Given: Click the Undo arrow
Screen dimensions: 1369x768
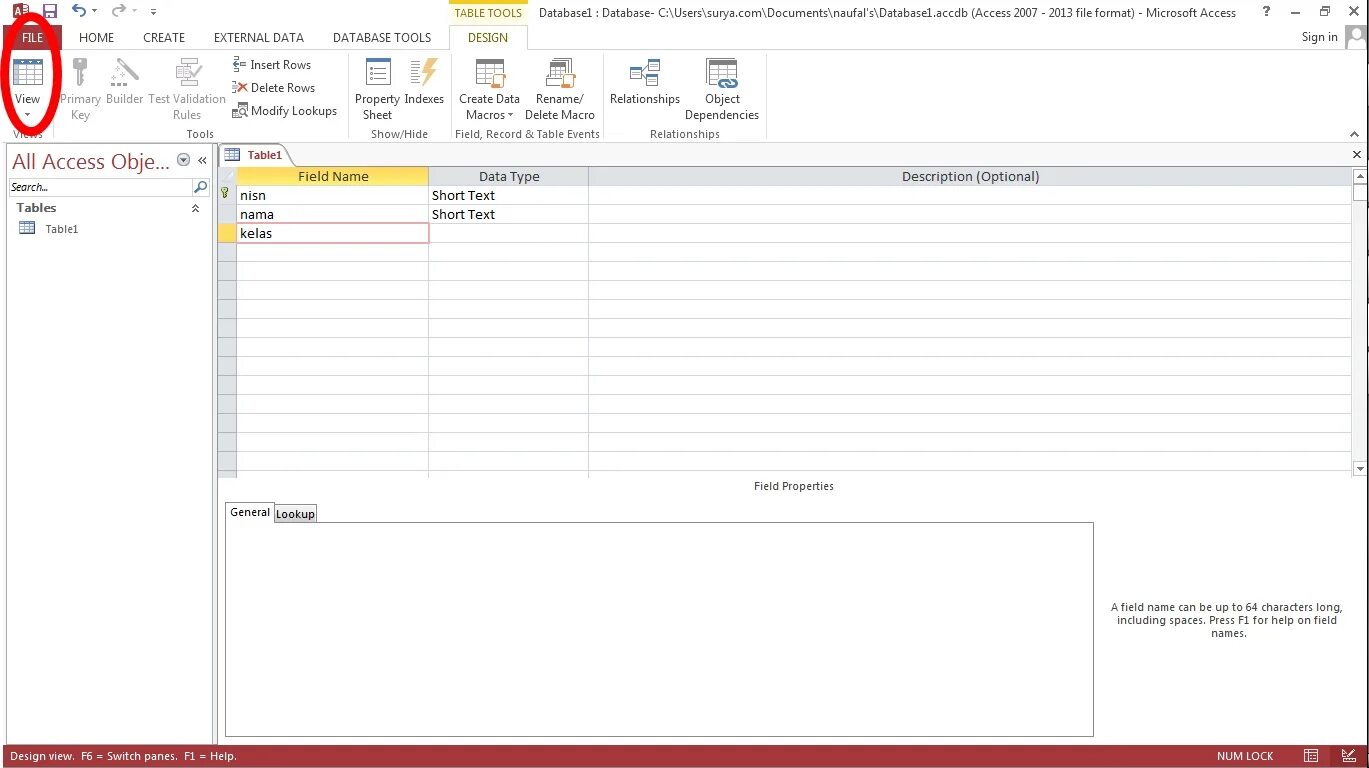Looking at the screenshot, I should point(79,11).
